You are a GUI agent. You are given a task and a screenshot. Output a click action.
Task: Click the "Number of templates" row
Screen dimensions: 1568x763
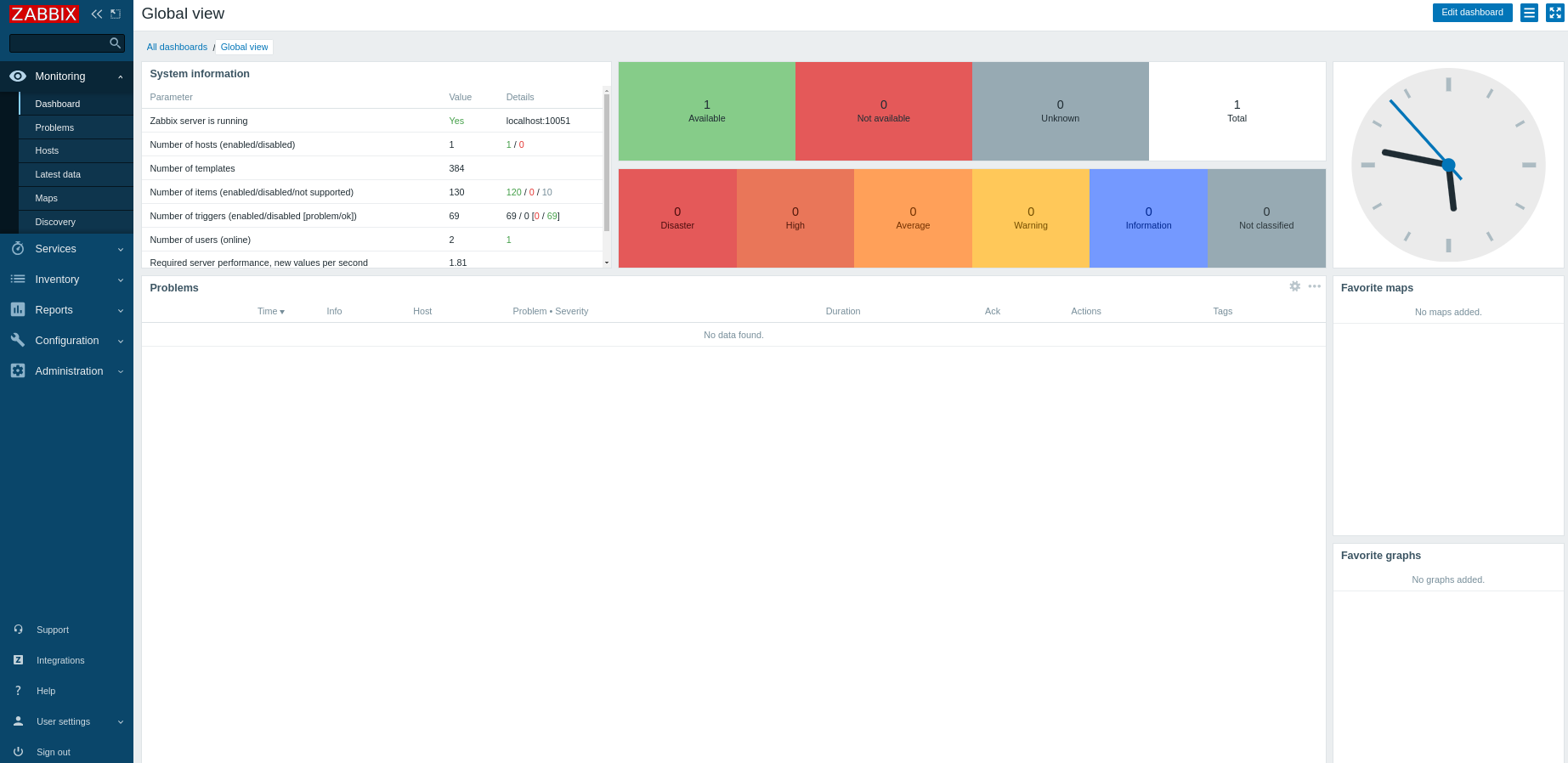372,168
